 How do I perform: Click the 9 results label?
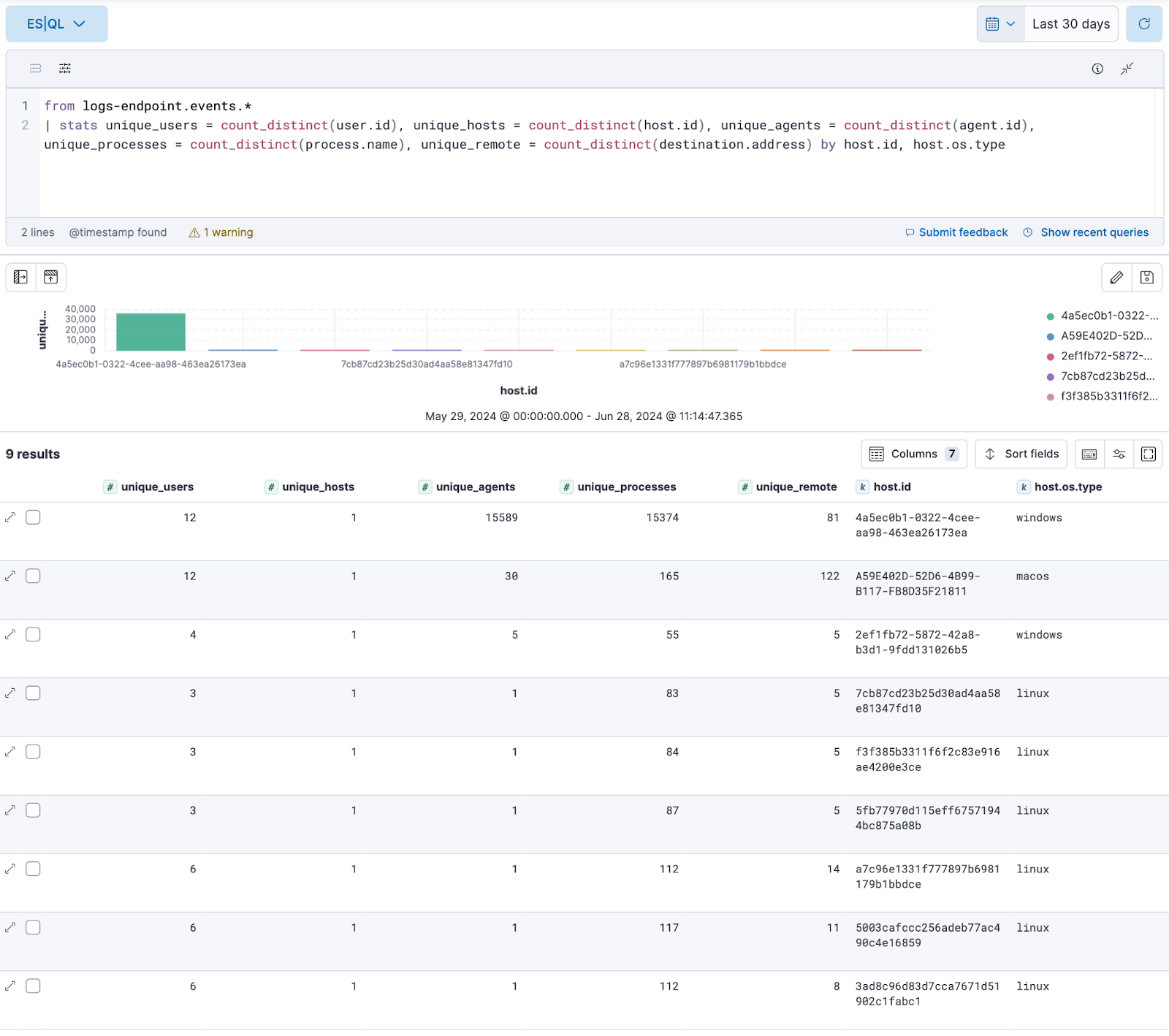(x=33, y=454)
